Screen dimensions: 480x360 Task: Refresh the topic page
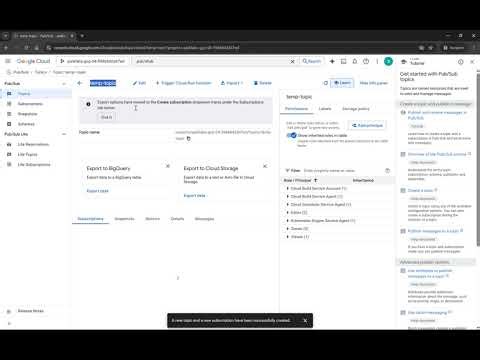click(x=326, y=83)
